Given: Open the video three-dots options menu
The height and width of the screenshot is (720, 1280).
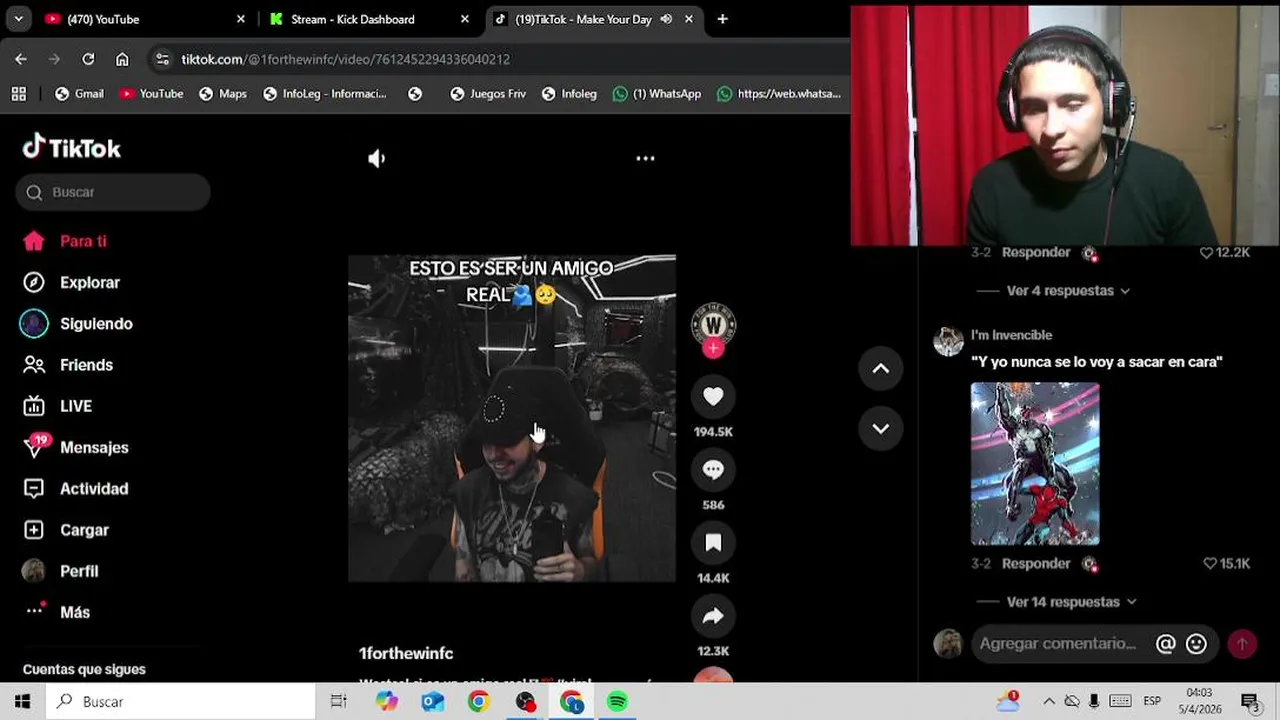Looking at the screenshot, I should (645, 158).
